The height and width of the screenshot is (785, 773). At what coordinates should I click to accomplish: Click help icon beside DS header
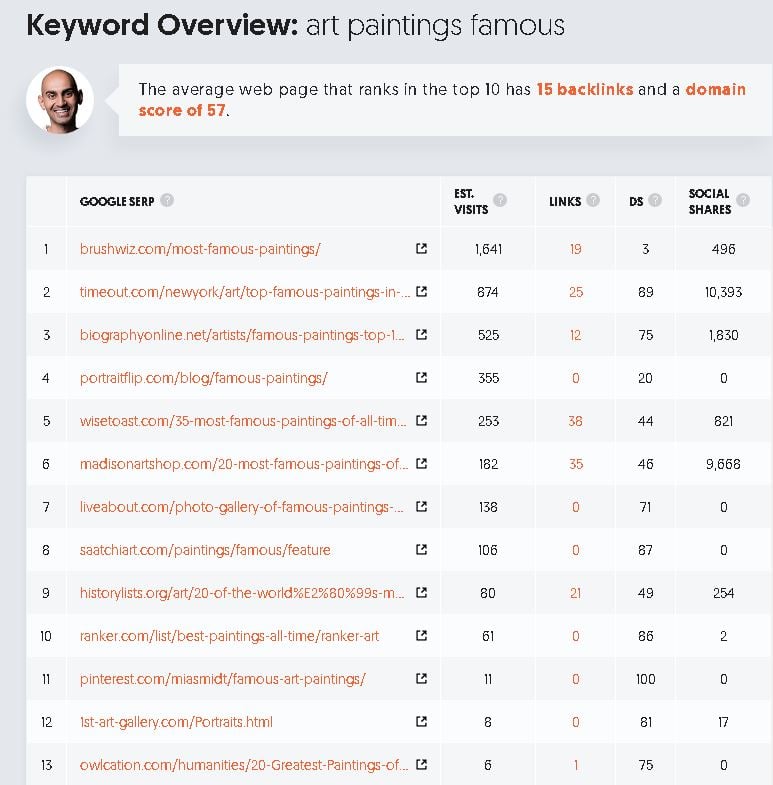click(655, 200)
